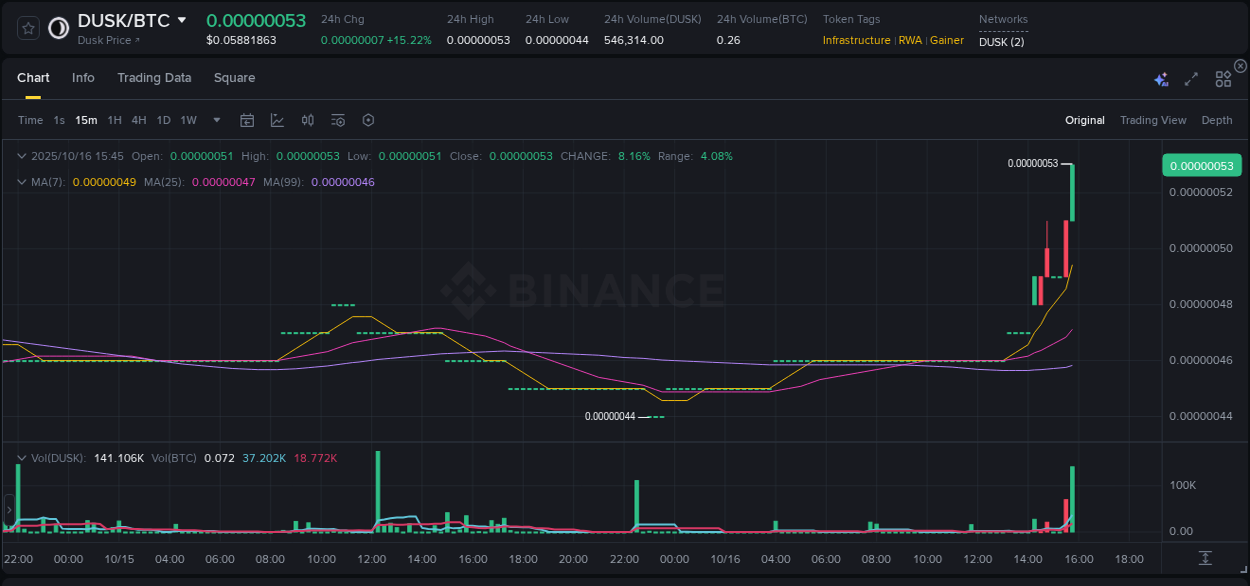1250x586 pixels.
Task: Open the Dusk Price link
Action: point(104,40)
